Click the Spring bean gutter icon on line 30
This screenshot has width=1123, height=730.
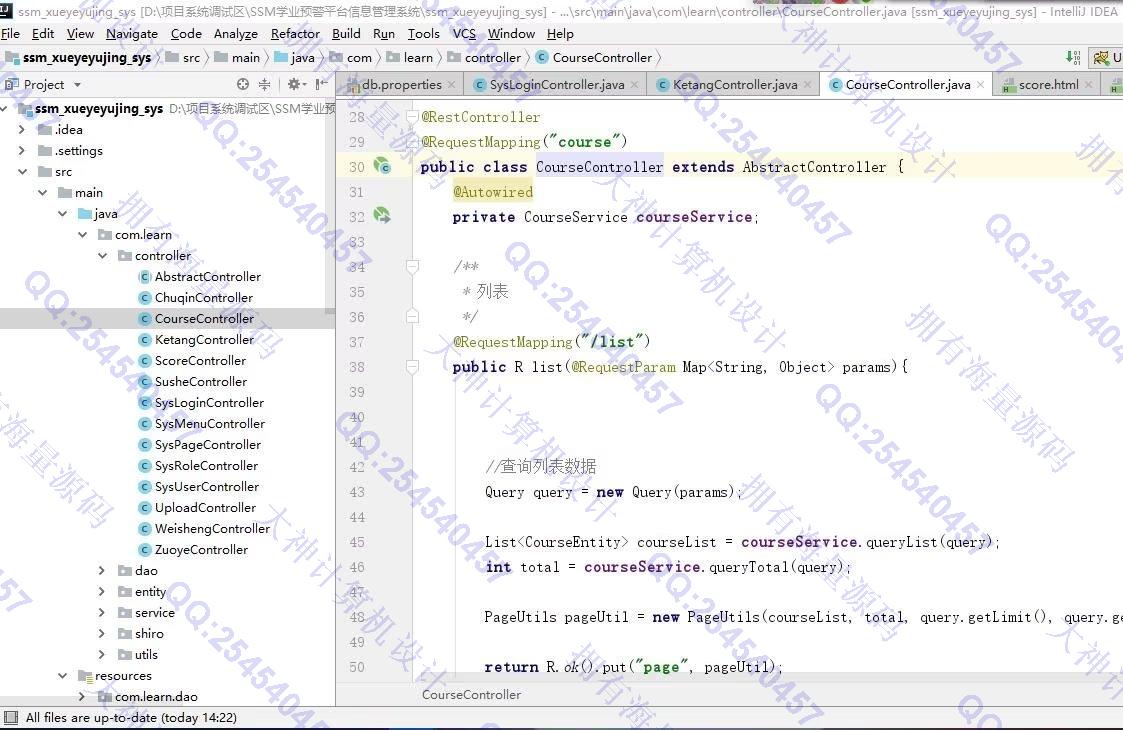[382, 166]
